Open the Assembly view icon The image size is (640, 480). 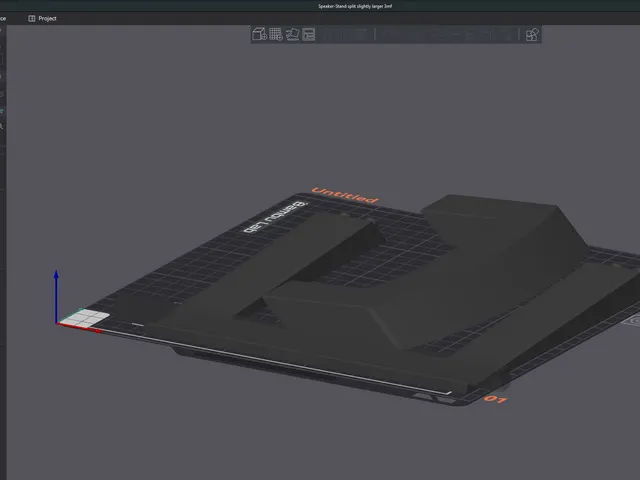tap(532, 35)
